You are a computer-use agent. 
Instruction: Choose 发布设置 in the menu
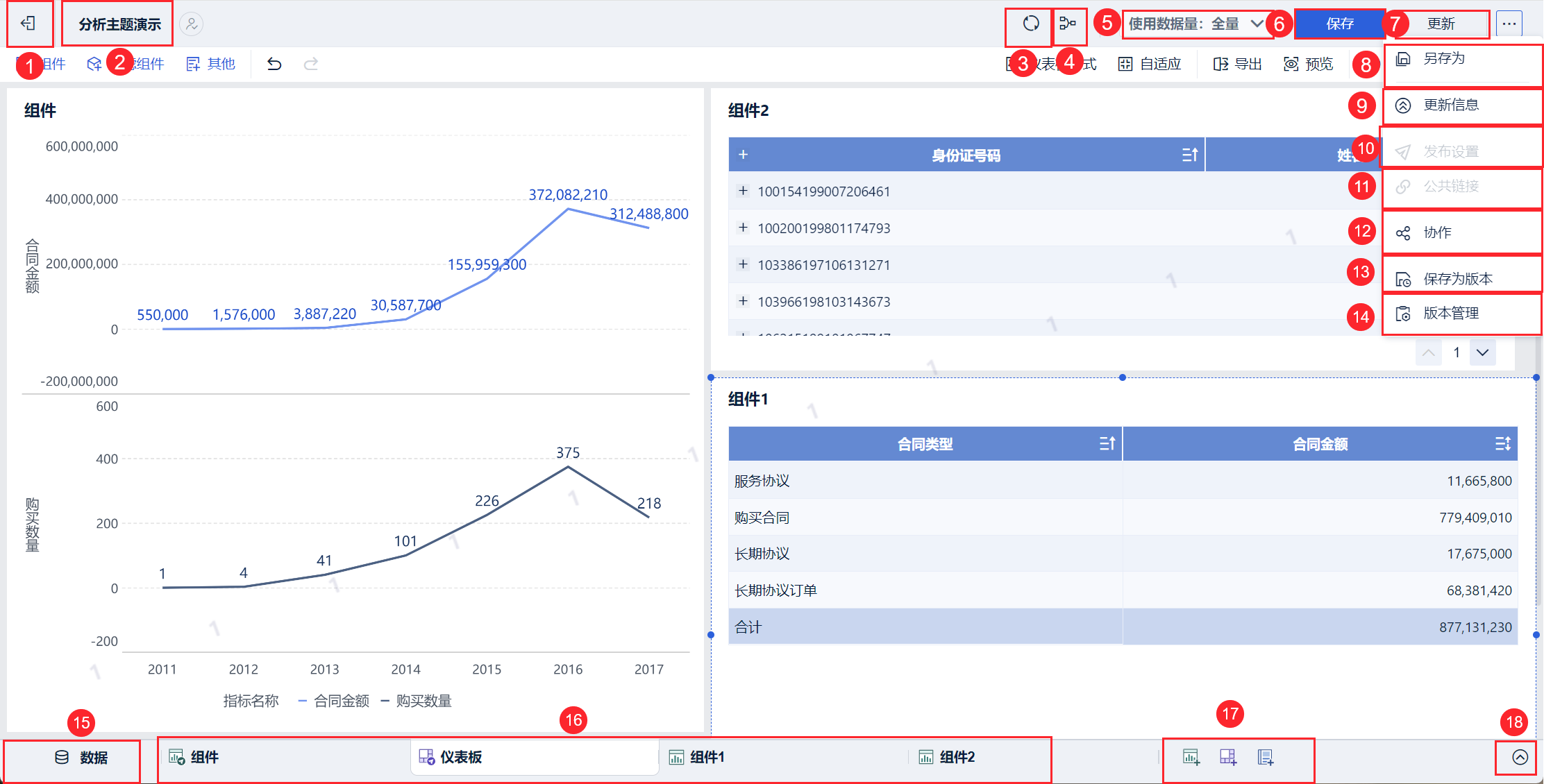1463,151
